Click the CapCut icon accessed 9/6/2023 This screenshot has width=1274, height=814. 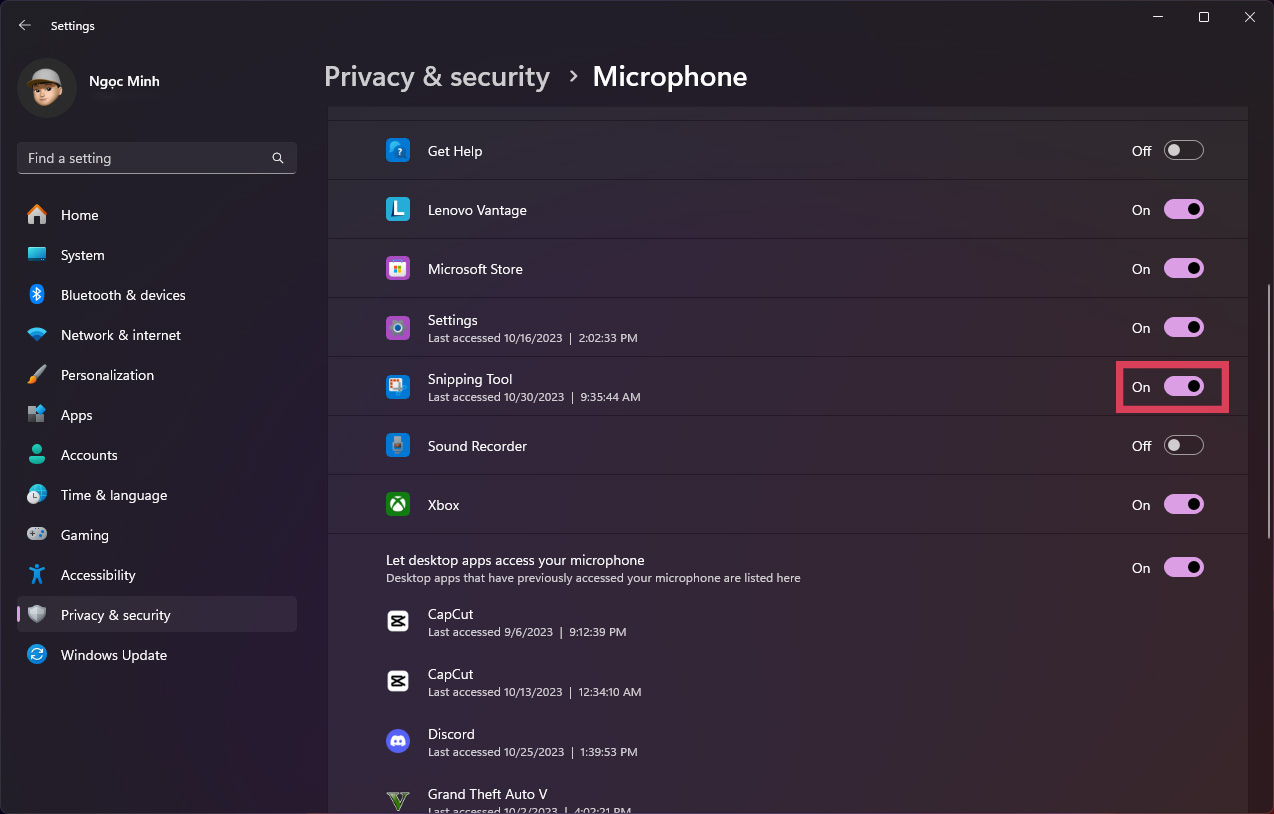point(398,622)
